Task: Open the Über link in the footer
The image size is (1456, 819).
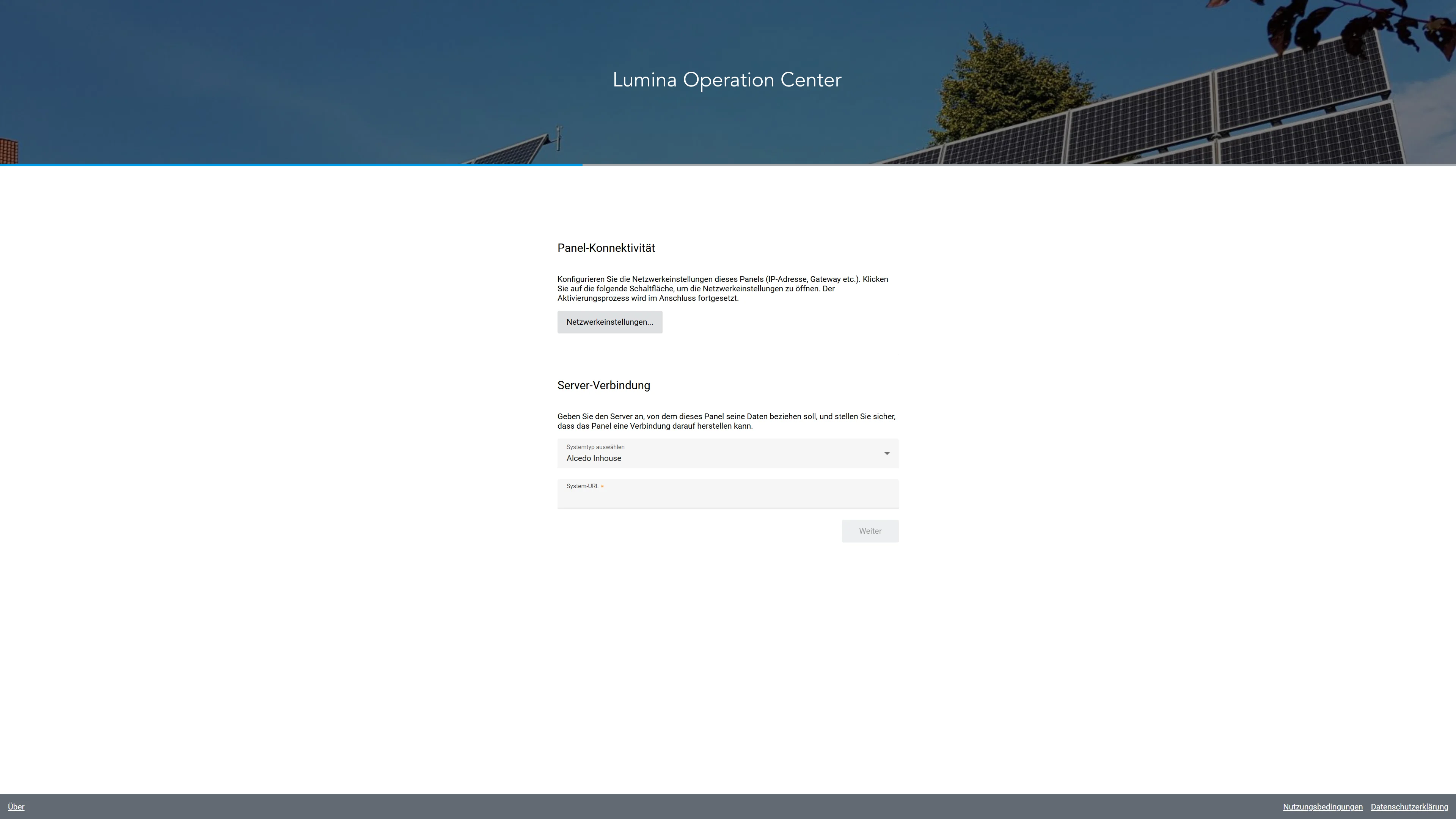Action: coord(16,806)
